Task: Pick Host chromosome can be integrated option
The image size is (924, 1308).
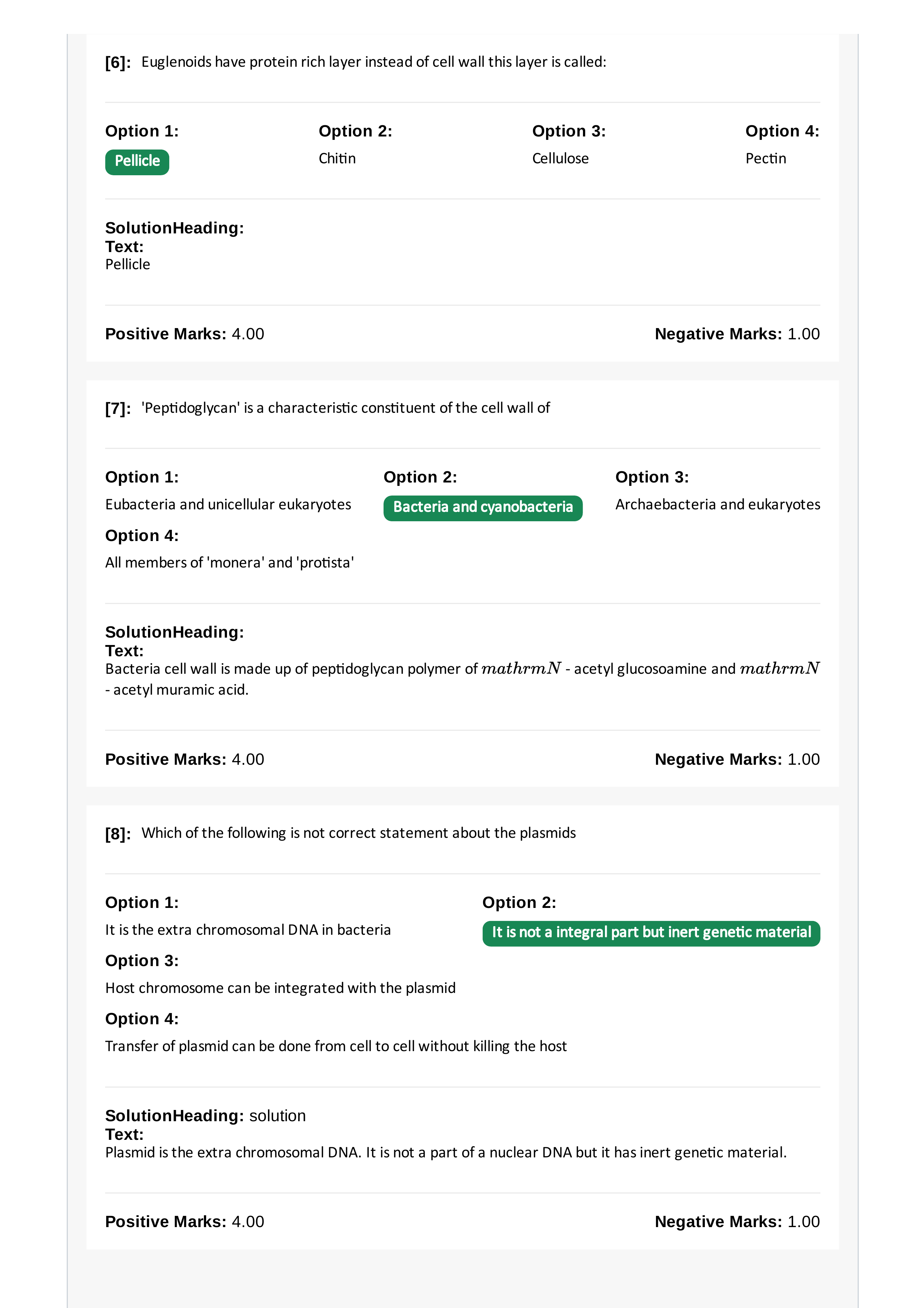Action: (281, 988)
